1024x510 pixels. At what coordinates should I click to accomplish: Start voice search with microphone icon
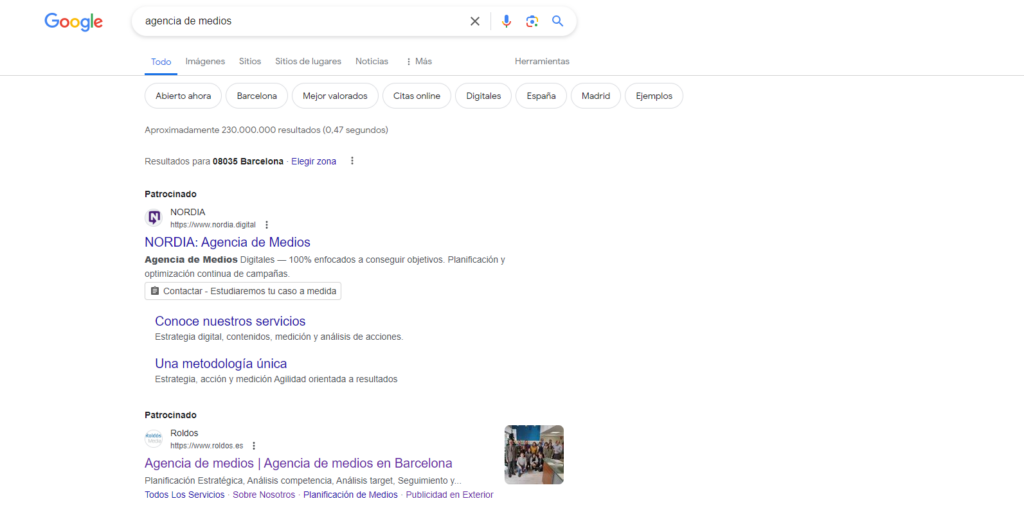[x=506, y=21]
